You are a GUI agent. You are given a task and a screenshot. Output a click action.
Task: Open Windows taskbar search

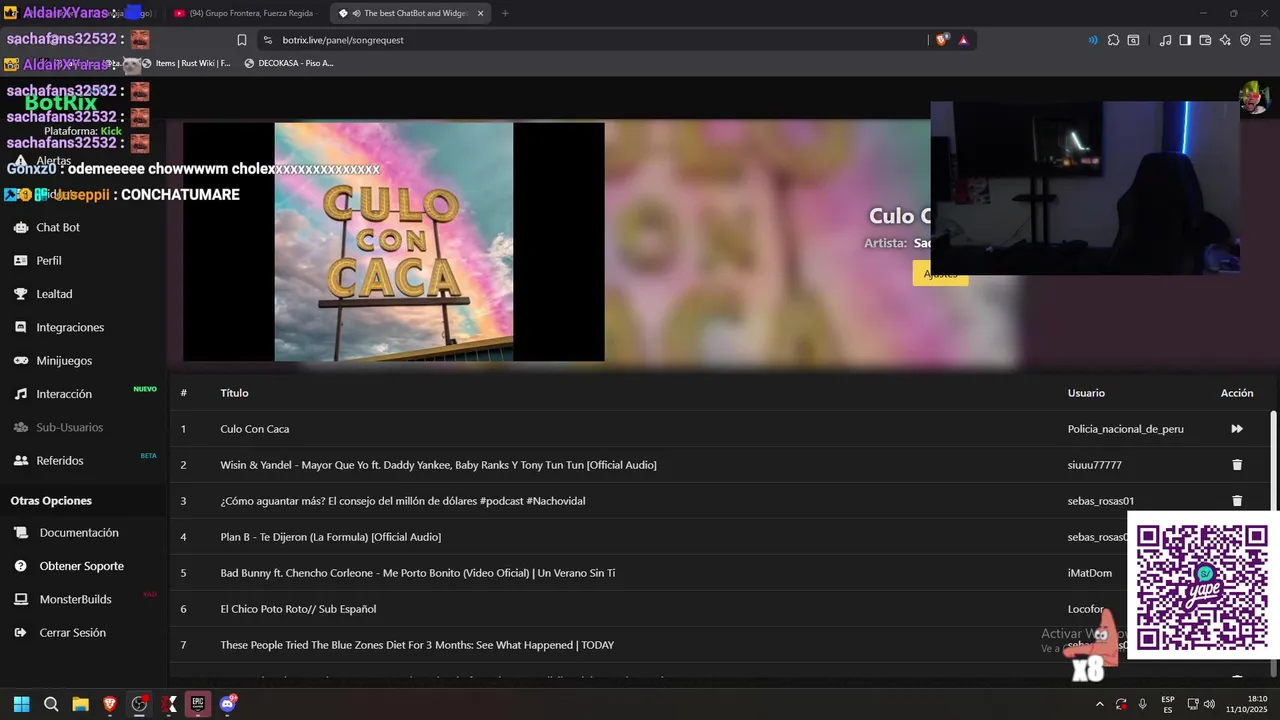coord(51,704)
